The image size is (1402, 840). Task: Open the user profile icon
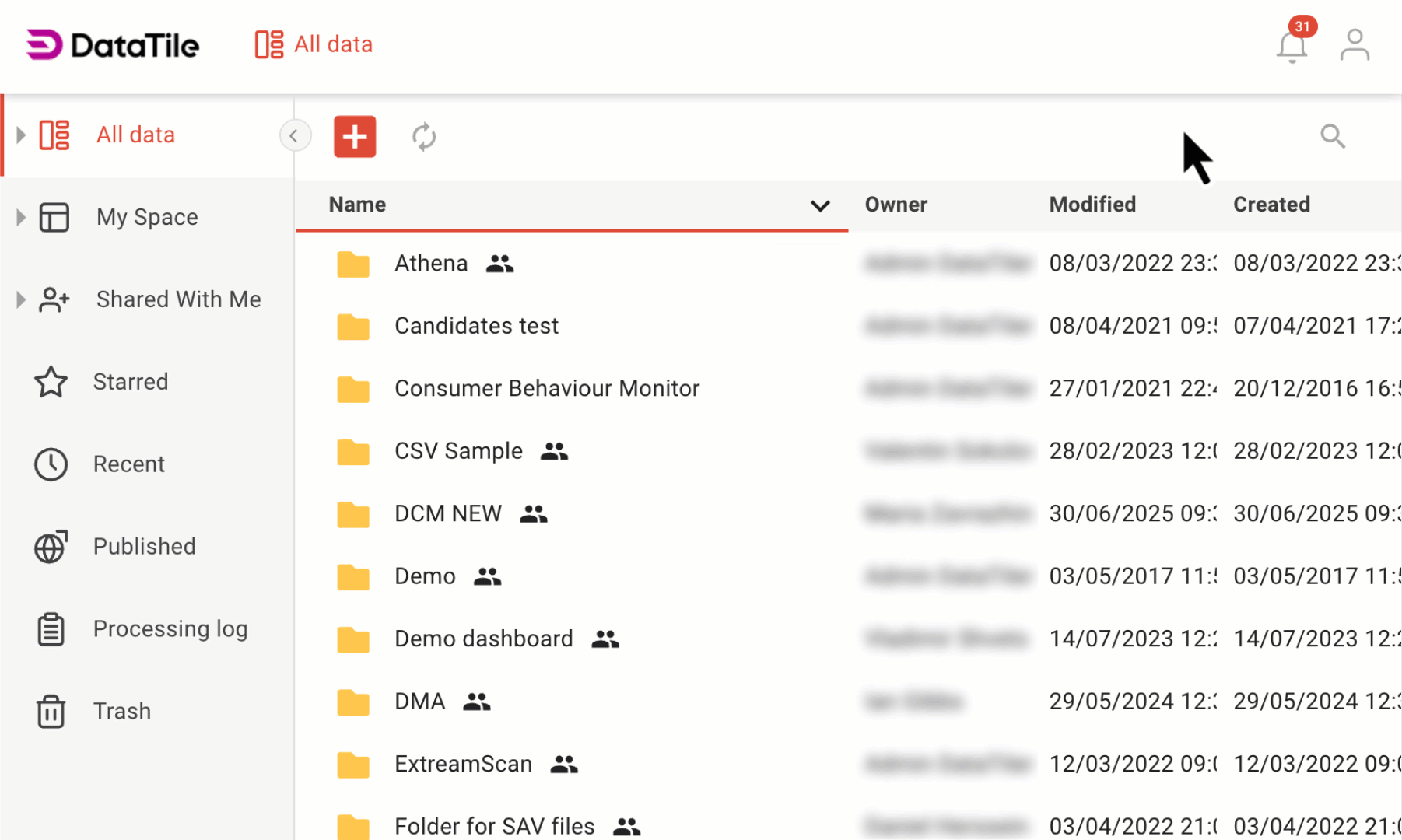[1354, 44]
